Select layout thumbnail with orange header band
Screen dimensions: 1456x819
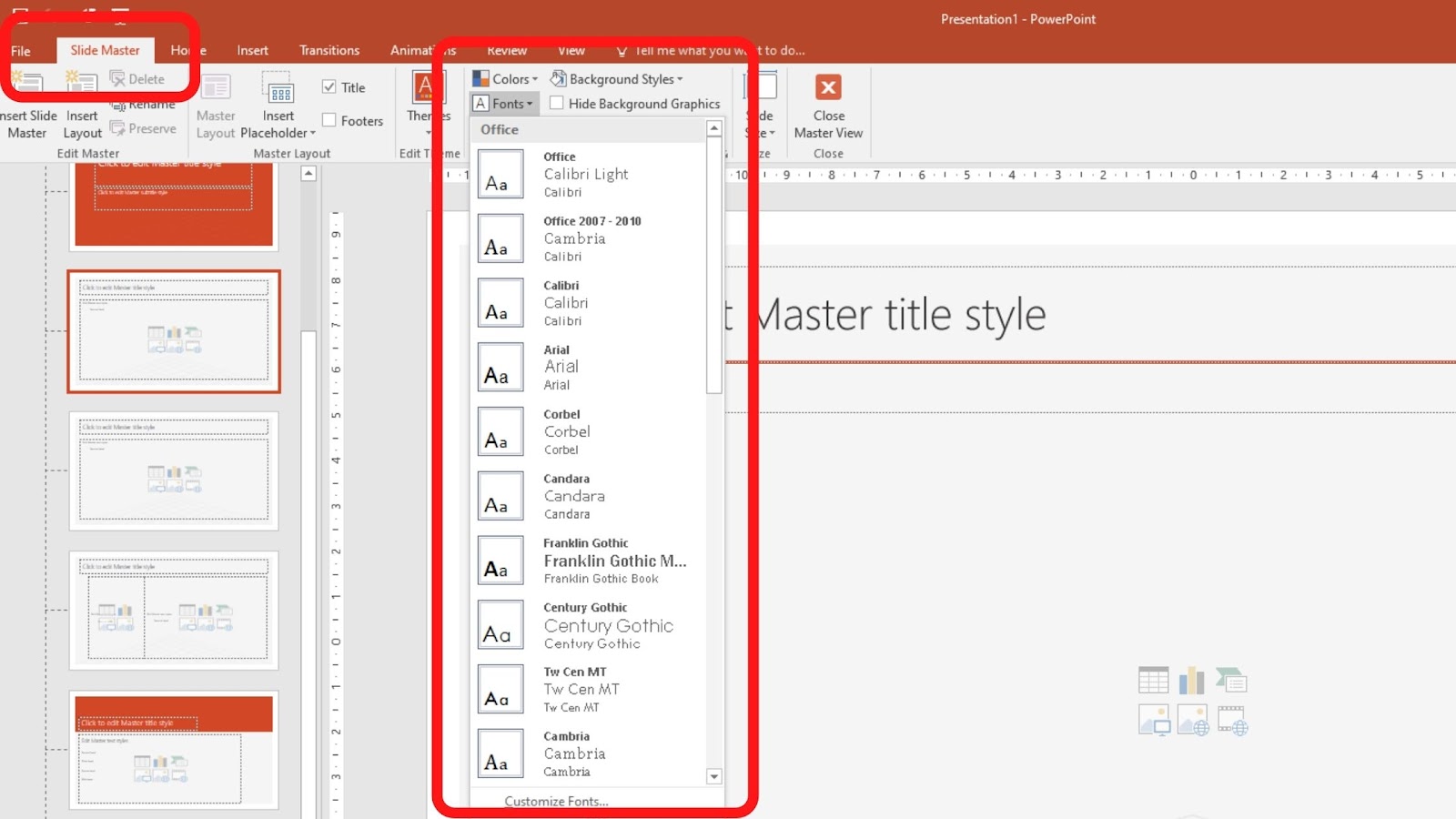click(174, 751)
